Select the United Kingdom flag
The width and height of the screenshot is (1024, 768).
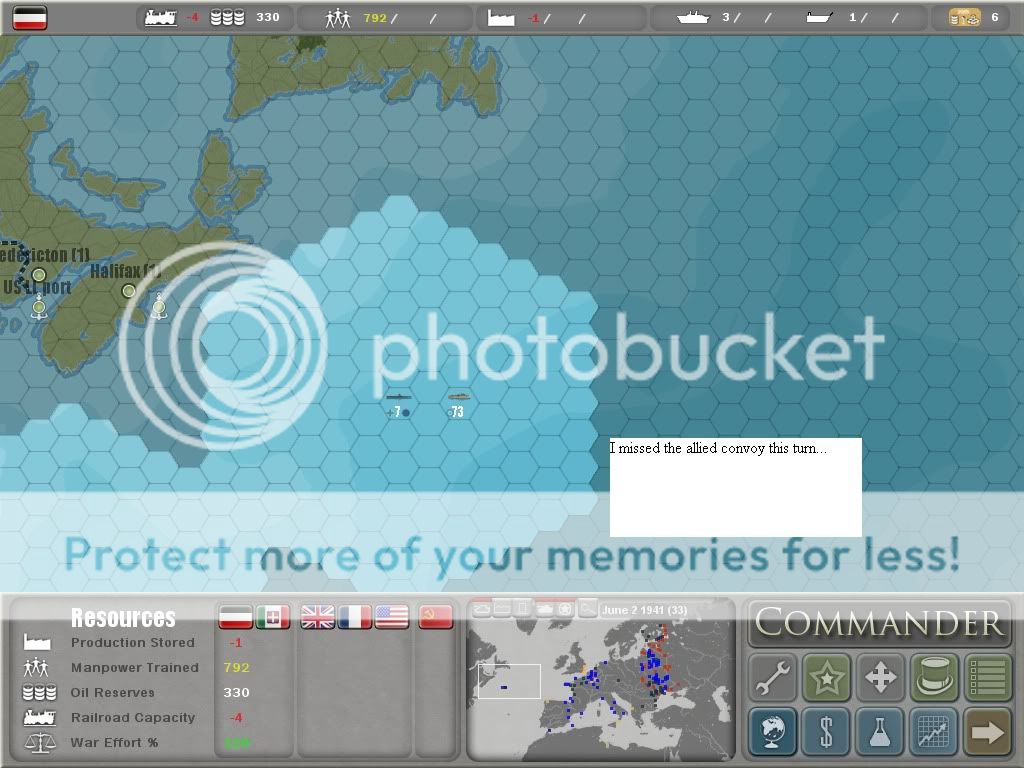point(318,617)
